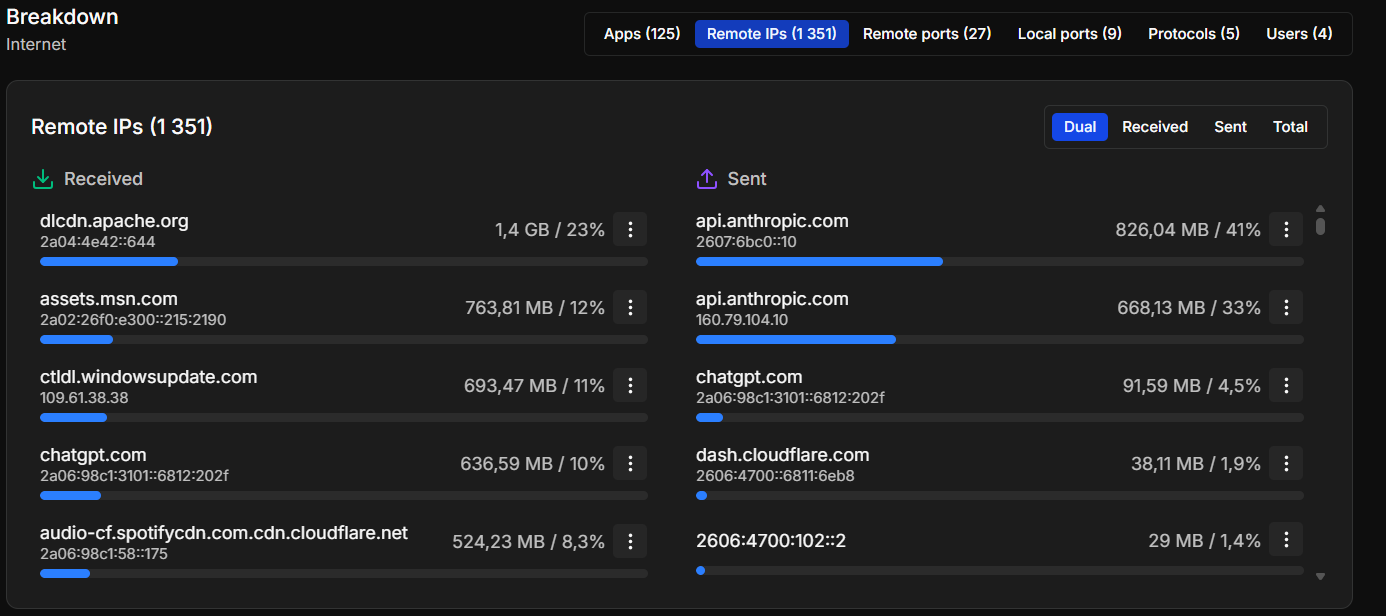1386x616 pixels.
Task: Open options for api.anthropic.com 2607:6bc0::10
Action: (1286, 230)
